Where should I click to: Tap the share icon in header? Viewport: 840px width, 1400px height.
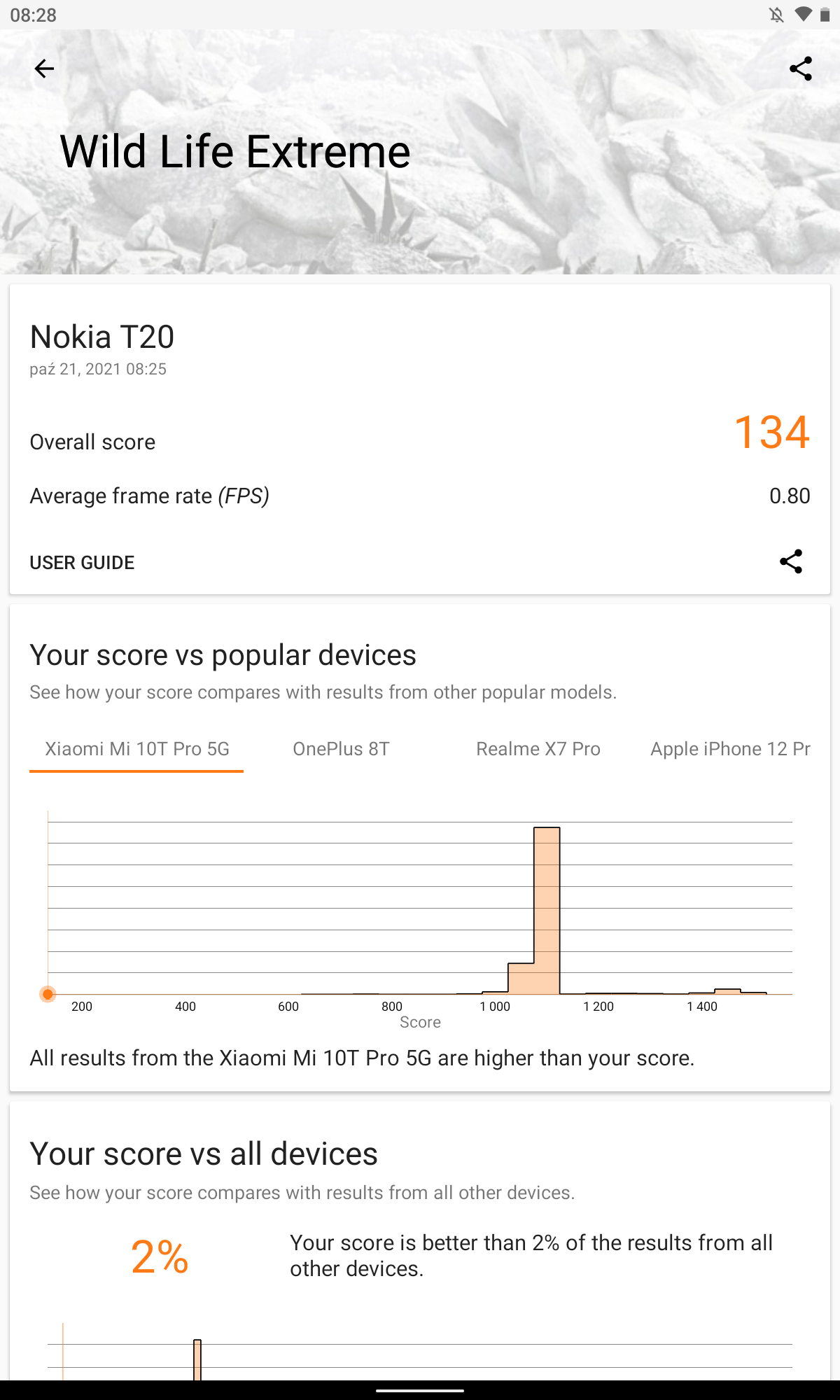click(801, 69)
